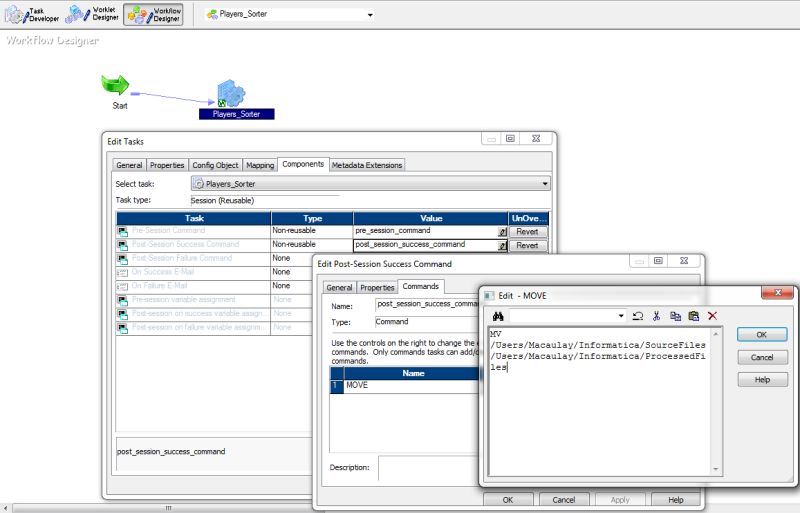Viewport: 800px width, 513px height.
Task: Click the Copy icon in Edit MOVE
Action: pyautogui.click(x=675, y=316)
